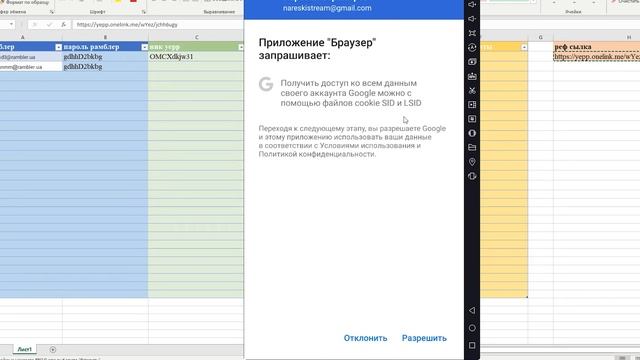Select cell with password gdhhD2bkbg in row 2
This screenshot has width=640, height=360.
105,57
